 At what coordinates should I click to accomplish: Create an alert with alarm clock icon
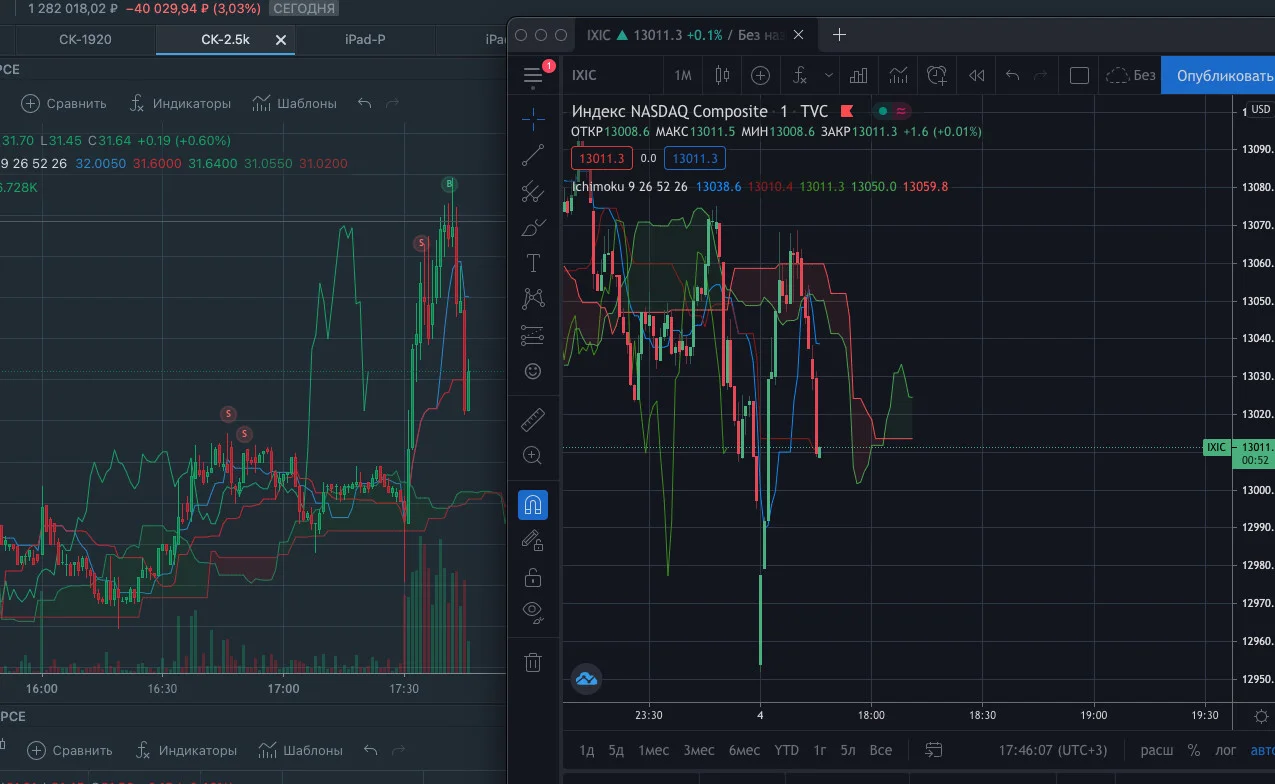tap(937, 75)
